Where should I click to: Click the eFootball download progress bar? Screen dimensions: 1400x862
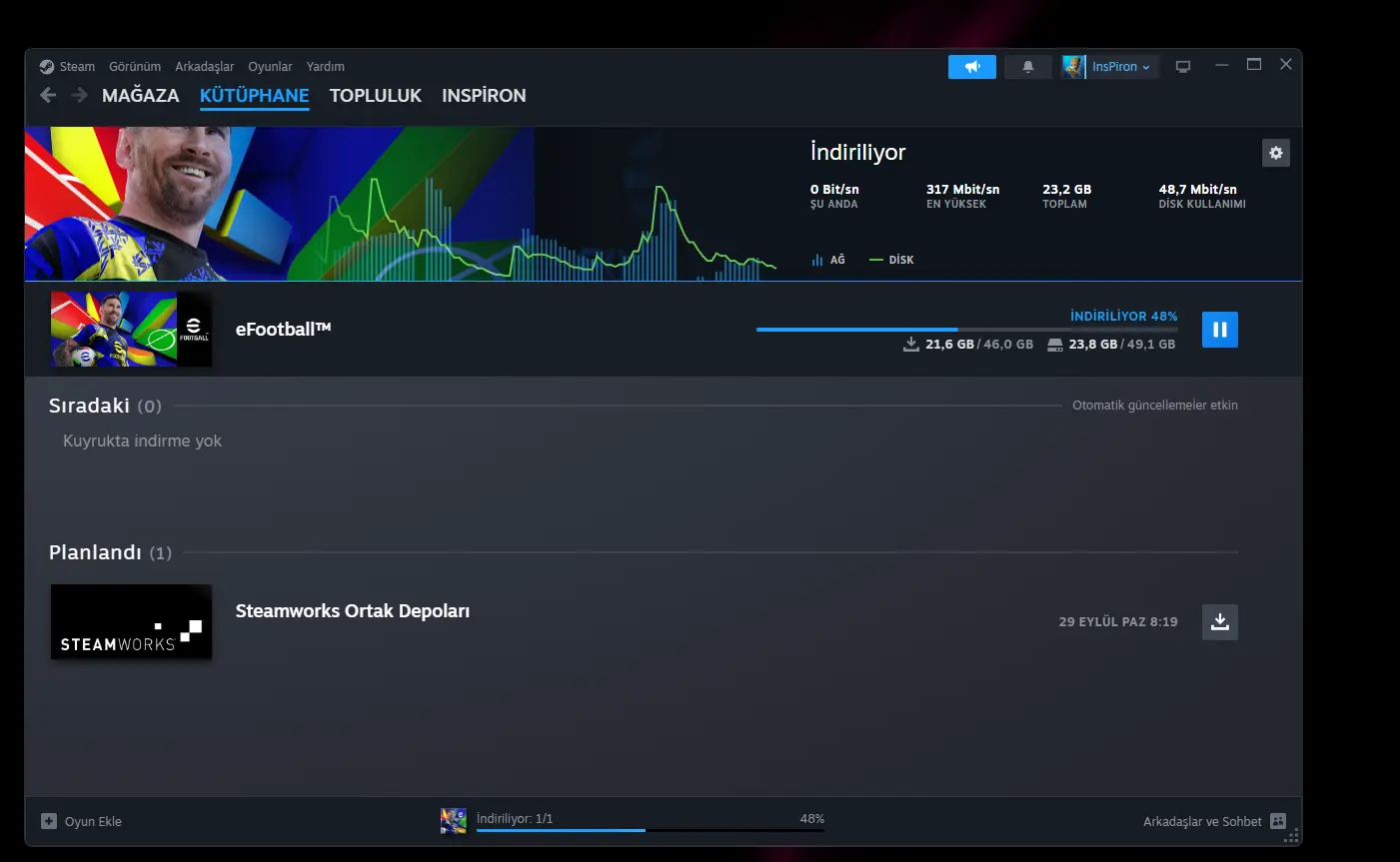point(967,330)
